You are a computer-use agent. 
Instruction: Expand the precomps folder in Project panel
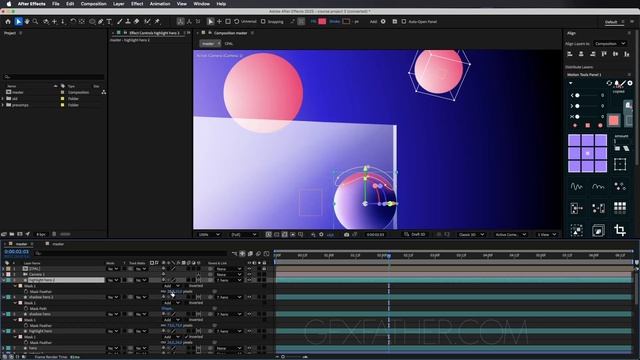click(3, 105)
